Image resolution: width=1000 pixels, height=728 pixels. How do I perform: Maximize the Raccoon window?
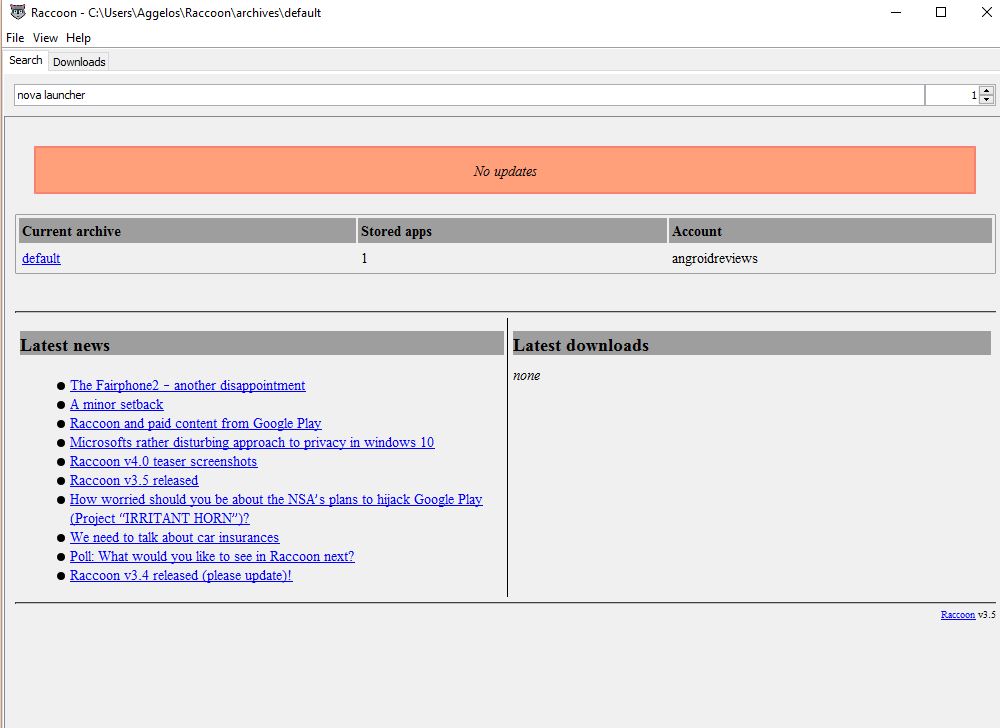click(x=941, y=12)
